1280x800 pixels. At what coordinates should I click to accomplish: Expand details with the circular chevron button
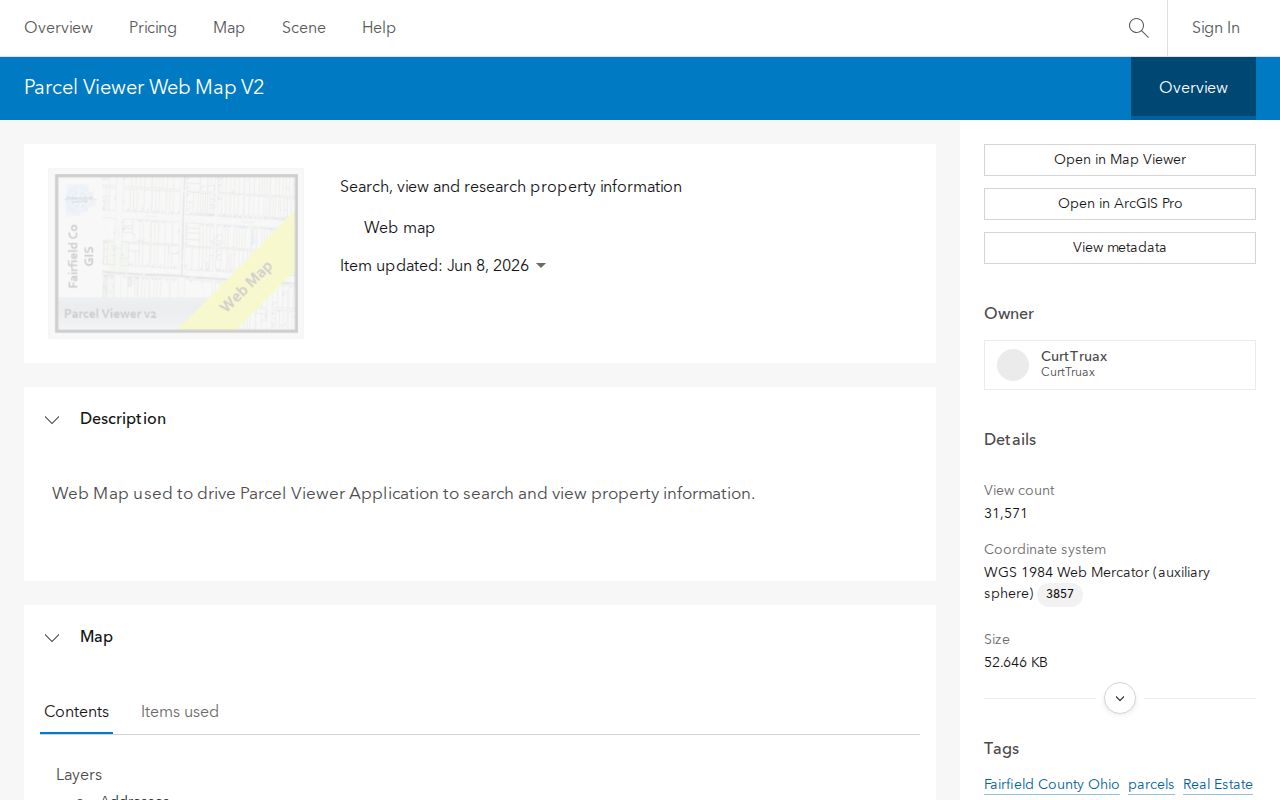pos(1120,698)
